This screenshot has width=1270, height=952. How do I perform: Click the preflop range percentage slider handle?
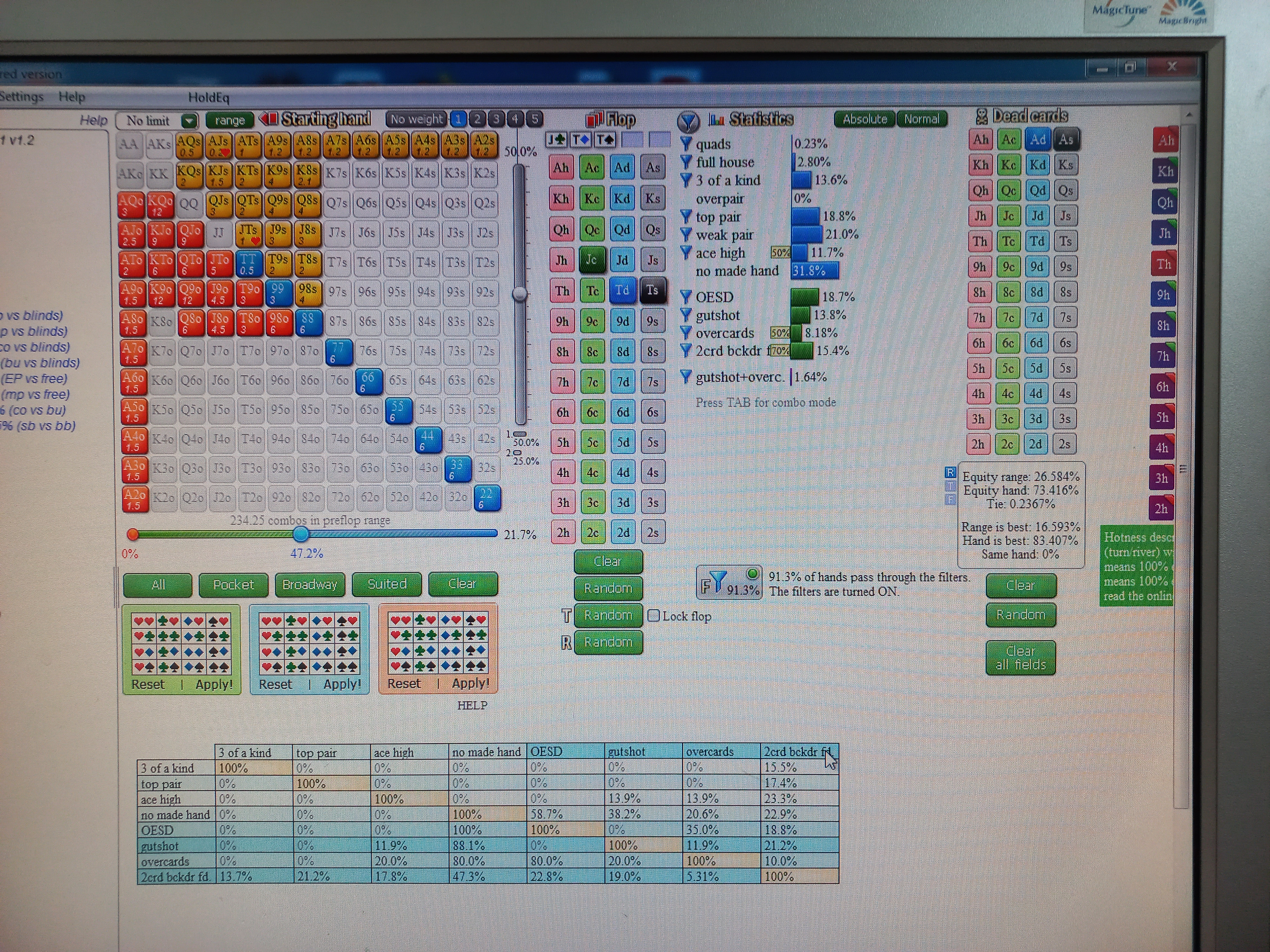(301, 534)
